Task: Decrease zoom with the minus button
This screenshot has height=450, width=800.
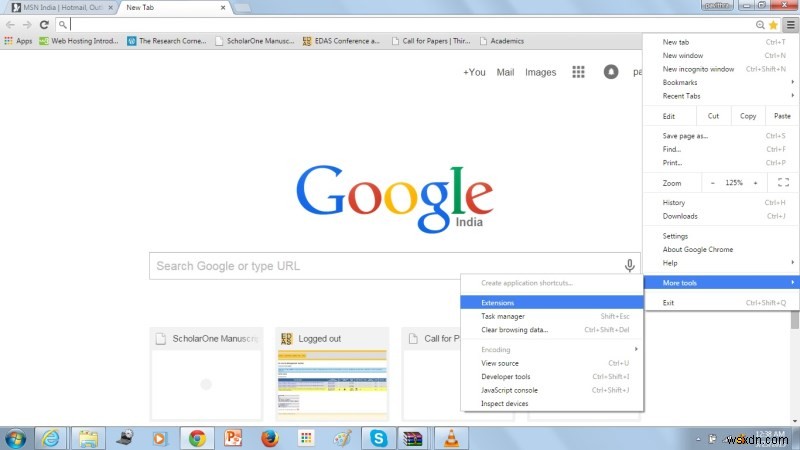Action: click(713, 183)
